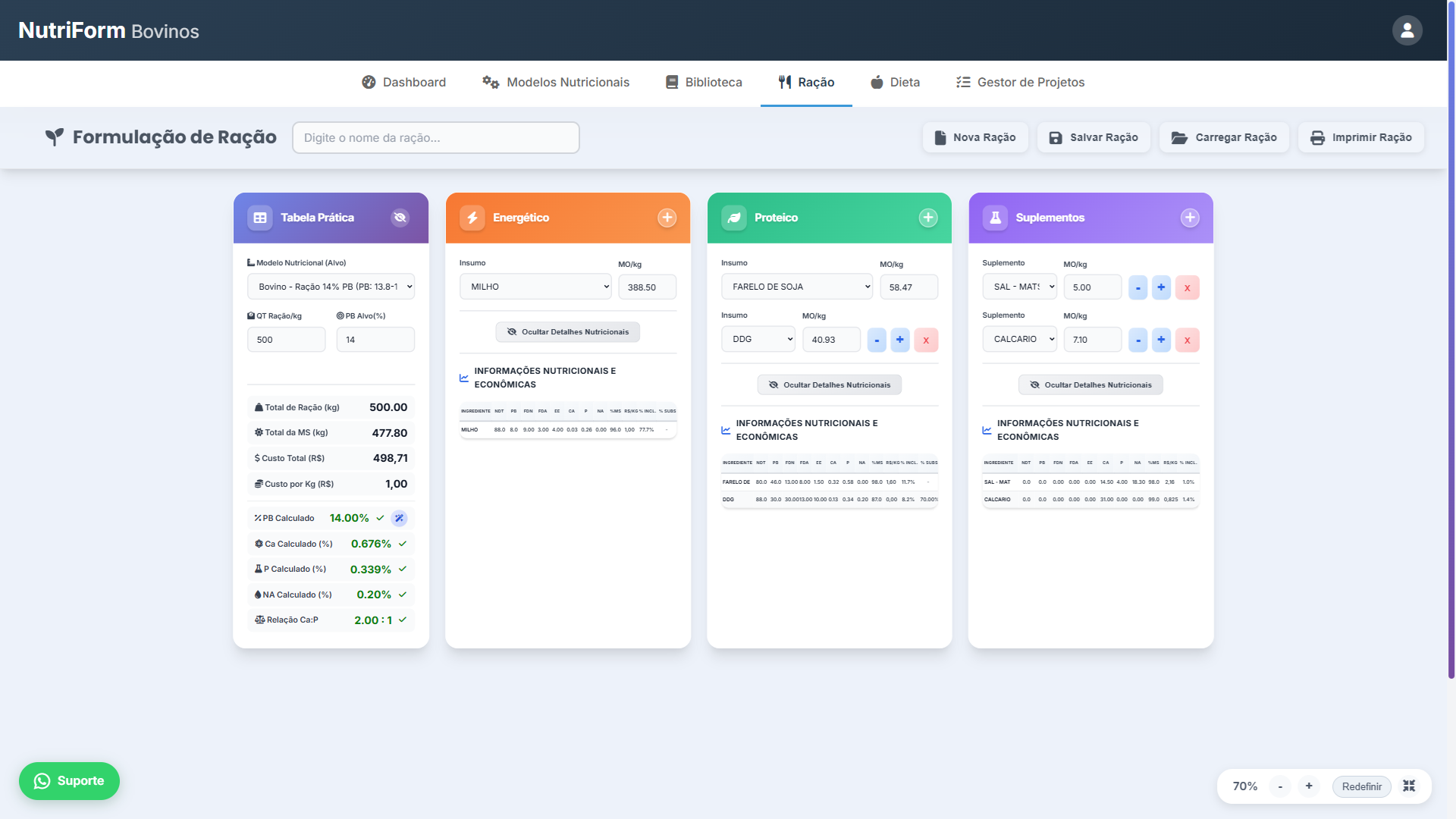Click the fullscreen collapse icon in zoom bar
Viewport: 1456px width, 819px height.
click(1409, 786)
